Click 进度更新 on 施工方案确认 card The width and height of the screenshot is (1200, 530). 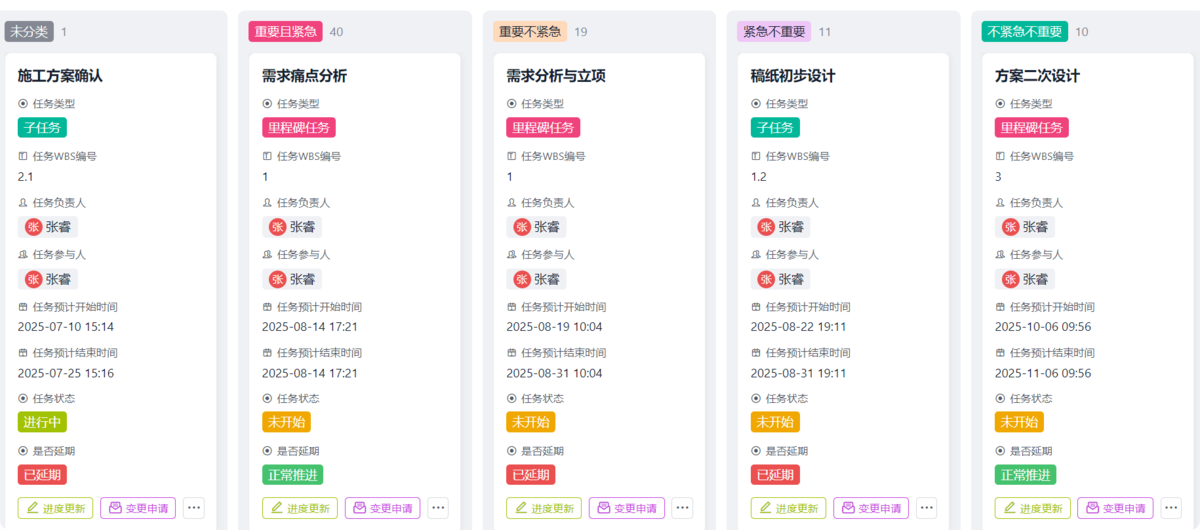click(x=55, y=508)
